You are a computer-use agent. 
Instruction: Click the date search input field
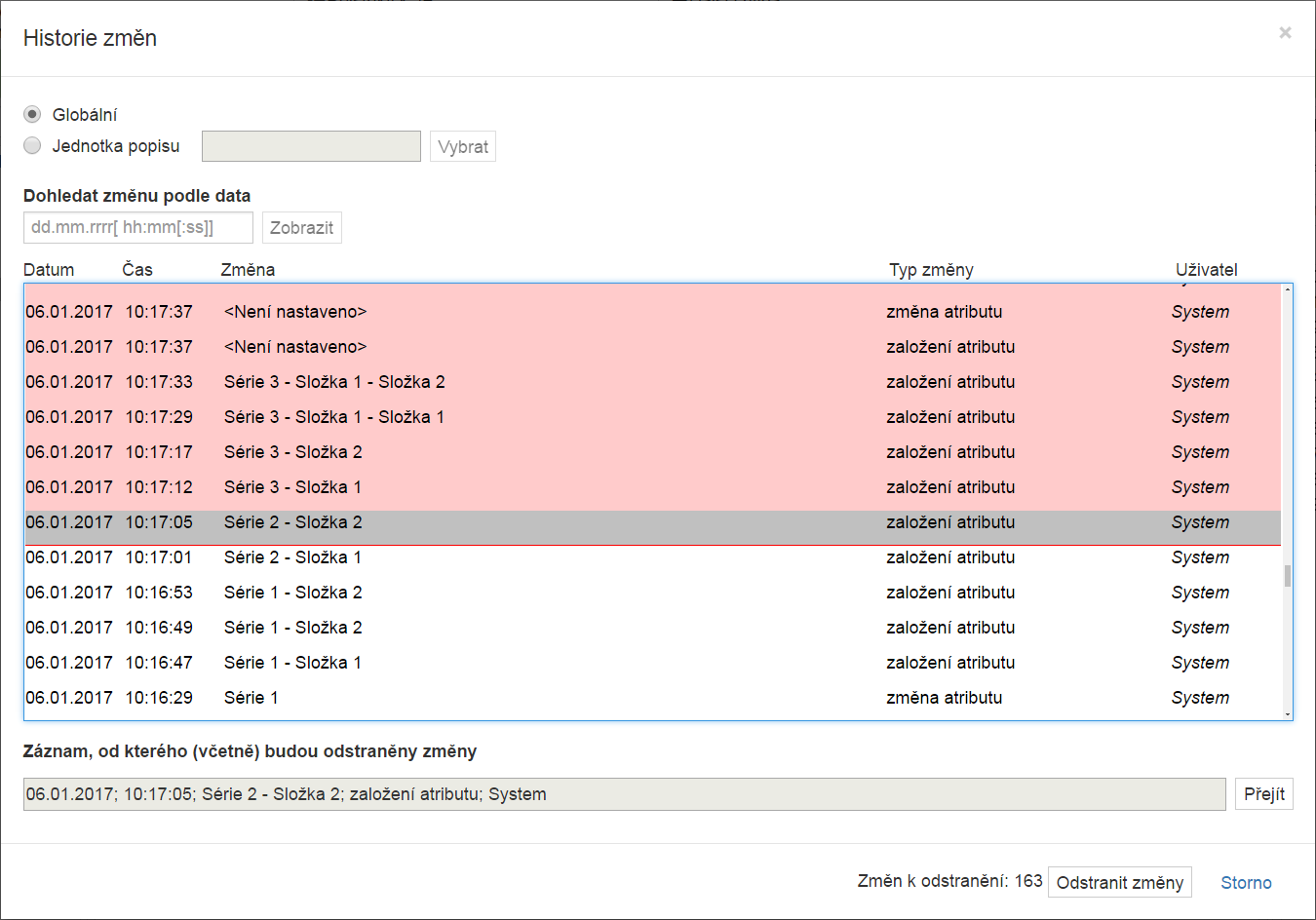tap(137, 228)
